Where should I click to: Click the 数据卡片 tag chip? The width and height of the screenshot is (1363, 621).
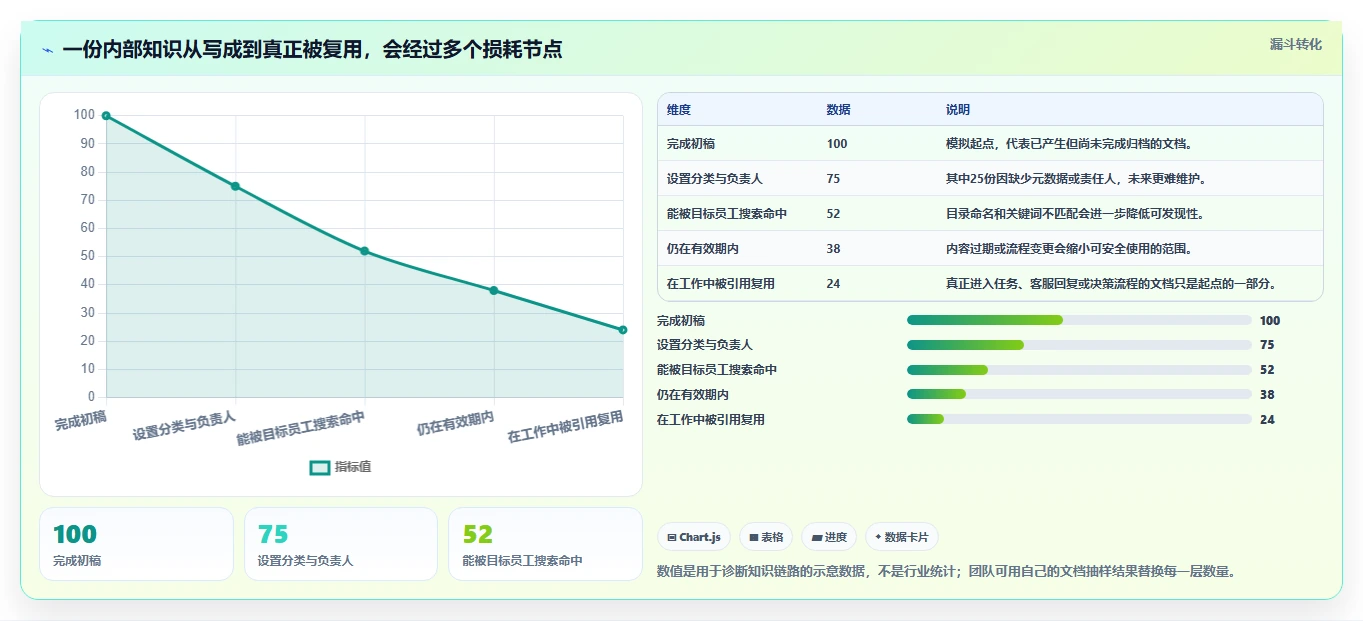(x=901, y=537)
